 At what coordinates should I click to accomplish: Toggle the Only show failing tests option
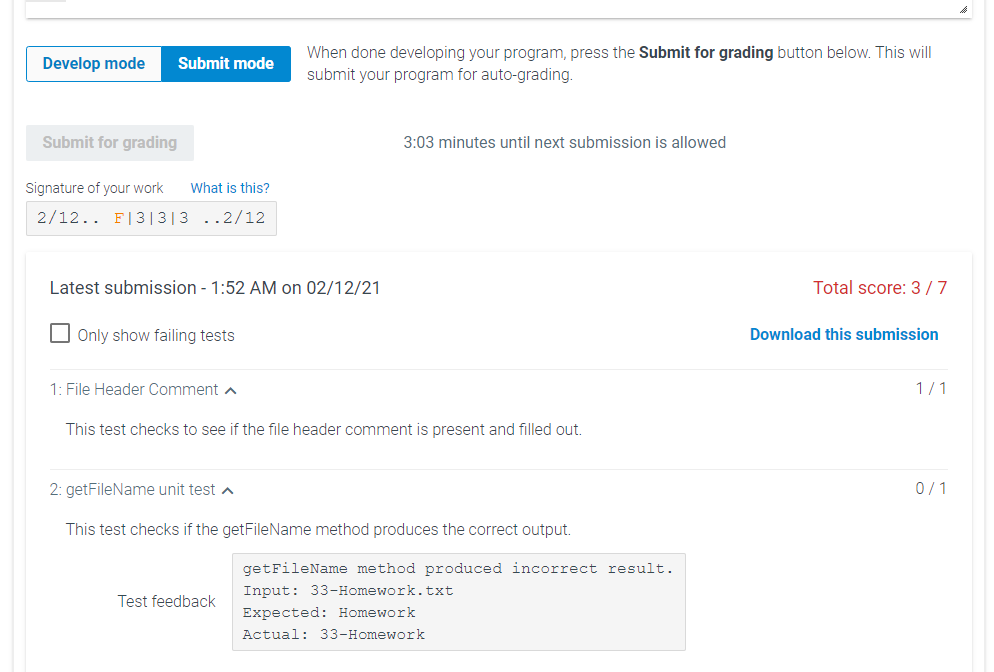point(60,333)
